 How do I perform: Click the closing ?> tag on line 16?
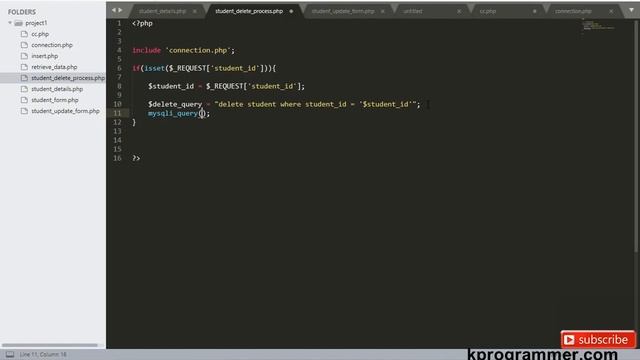tap(136, 158)
